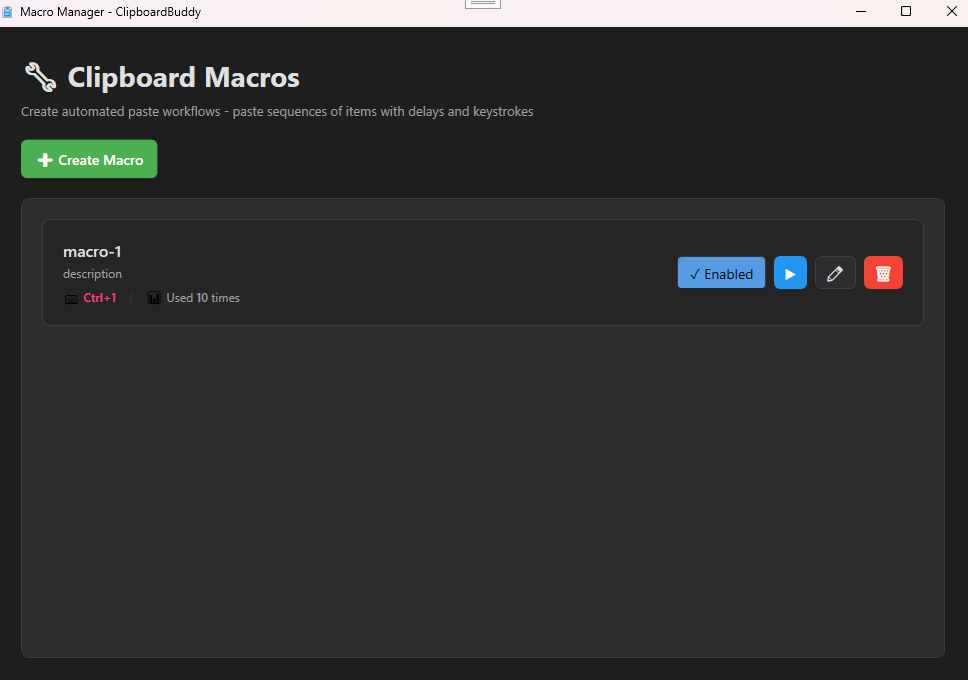Edit macro-1 with the pencil icon
Screen dimensions: 968x680
tap(835, 272)
